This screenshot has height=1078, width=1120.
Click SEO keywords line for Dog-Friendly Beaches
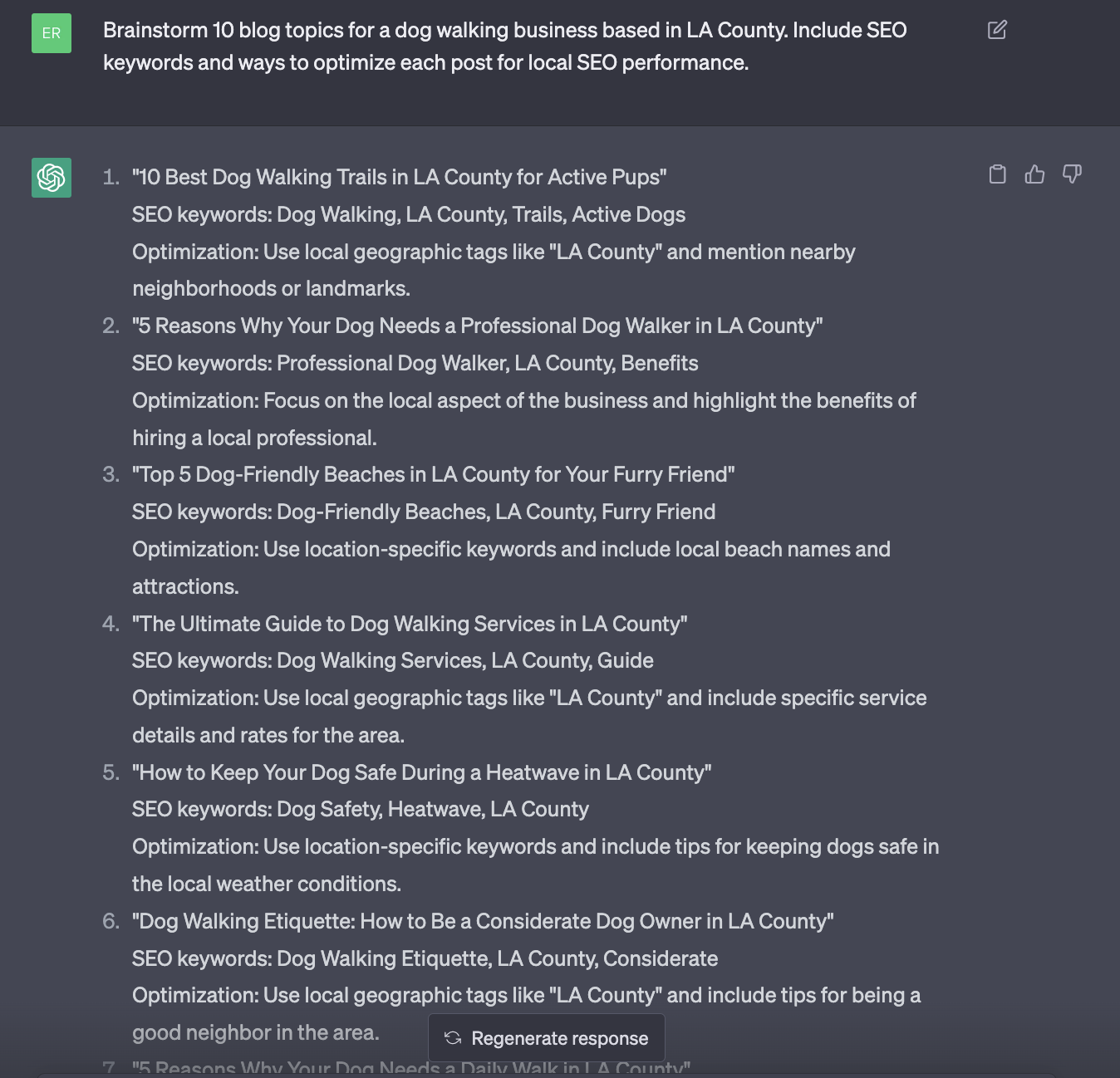[424, 512]
